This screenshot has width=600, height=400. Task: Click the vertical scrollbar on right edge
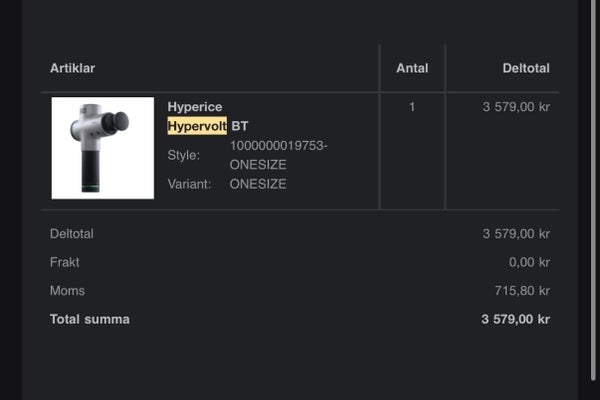[x=594, y=190]
